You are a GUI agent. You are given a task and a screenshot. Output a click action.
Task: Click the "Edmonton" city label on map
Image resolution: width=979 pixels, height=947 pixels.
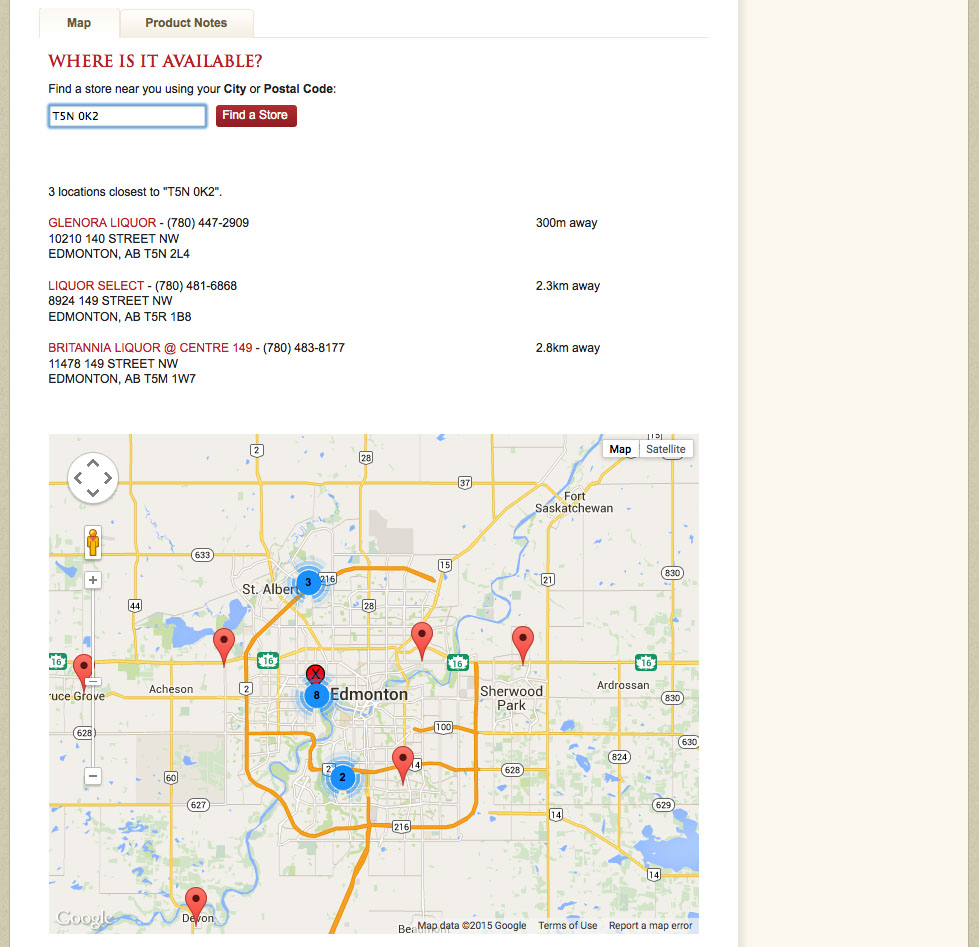pos(369,694)
